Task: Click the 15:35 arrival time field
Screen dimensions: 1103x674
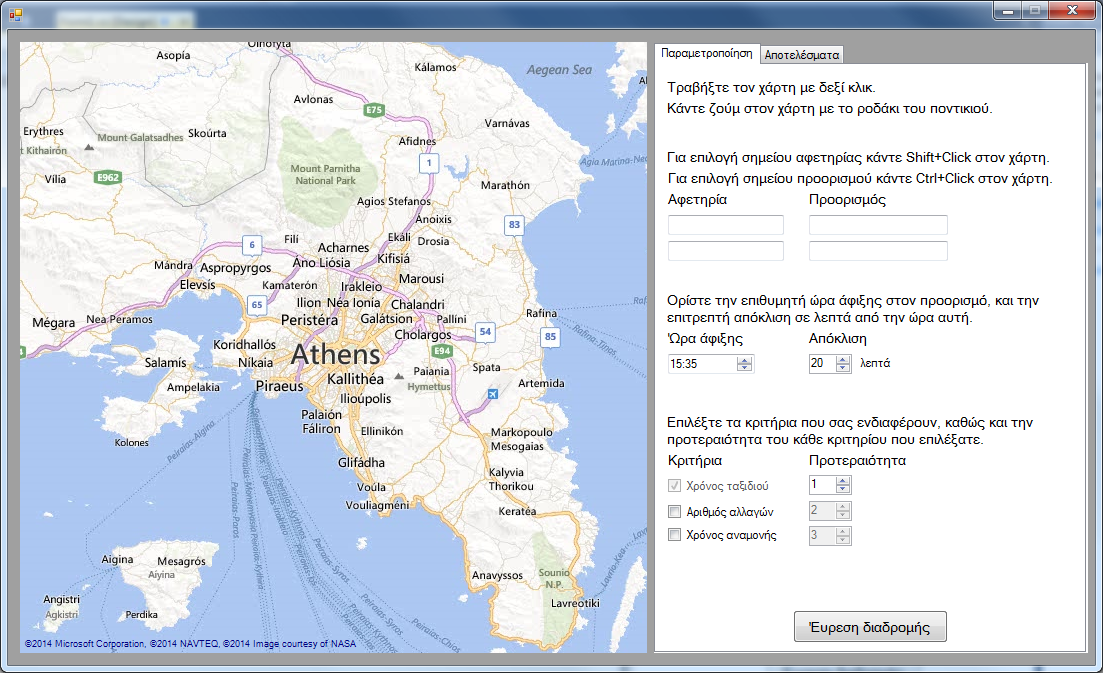Action: (702, 364)
